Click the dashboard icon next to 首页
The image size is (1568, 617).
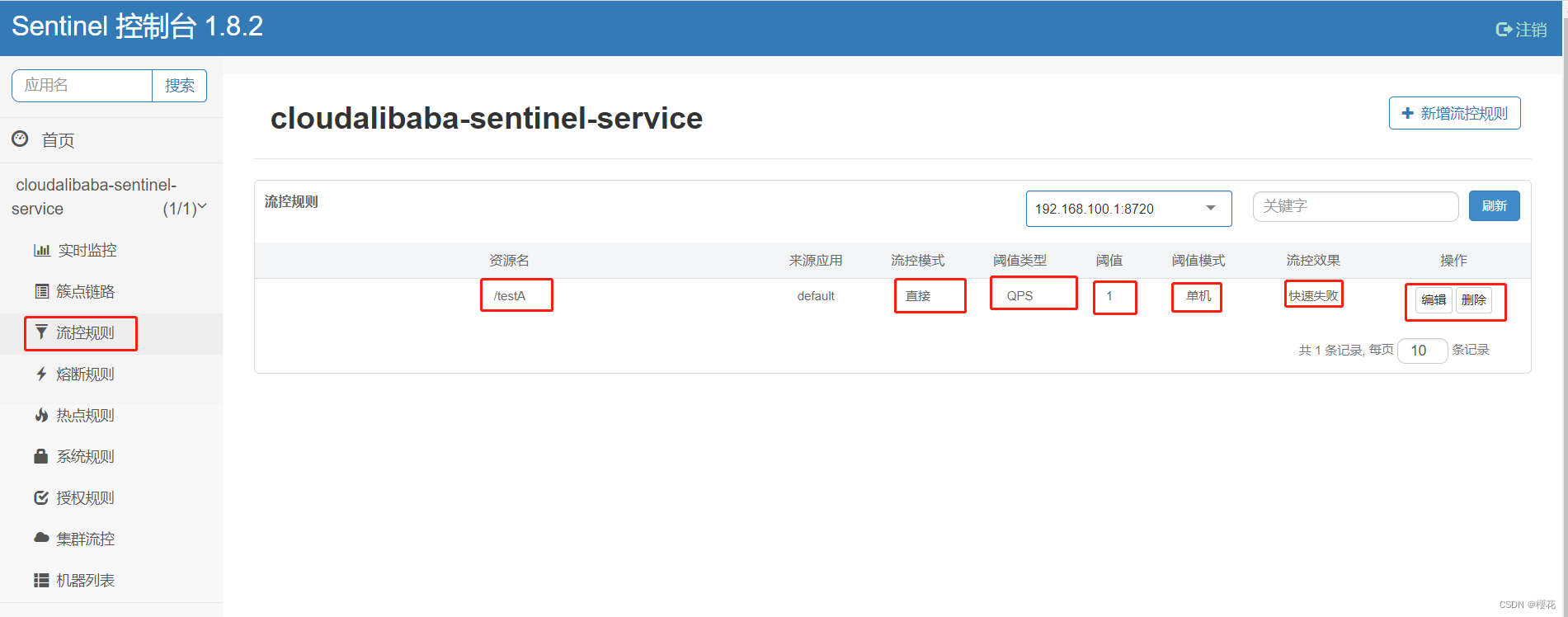coord(20,139)
